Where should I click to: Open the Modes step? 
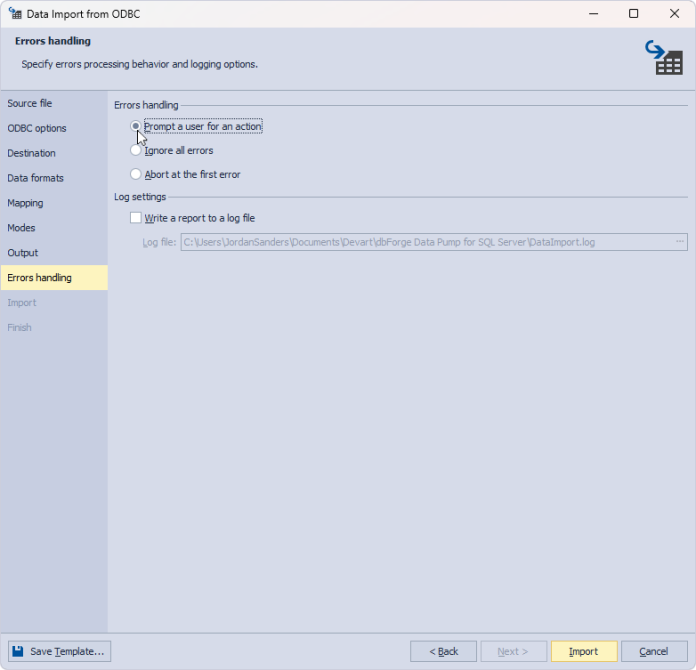pos(54,228)
